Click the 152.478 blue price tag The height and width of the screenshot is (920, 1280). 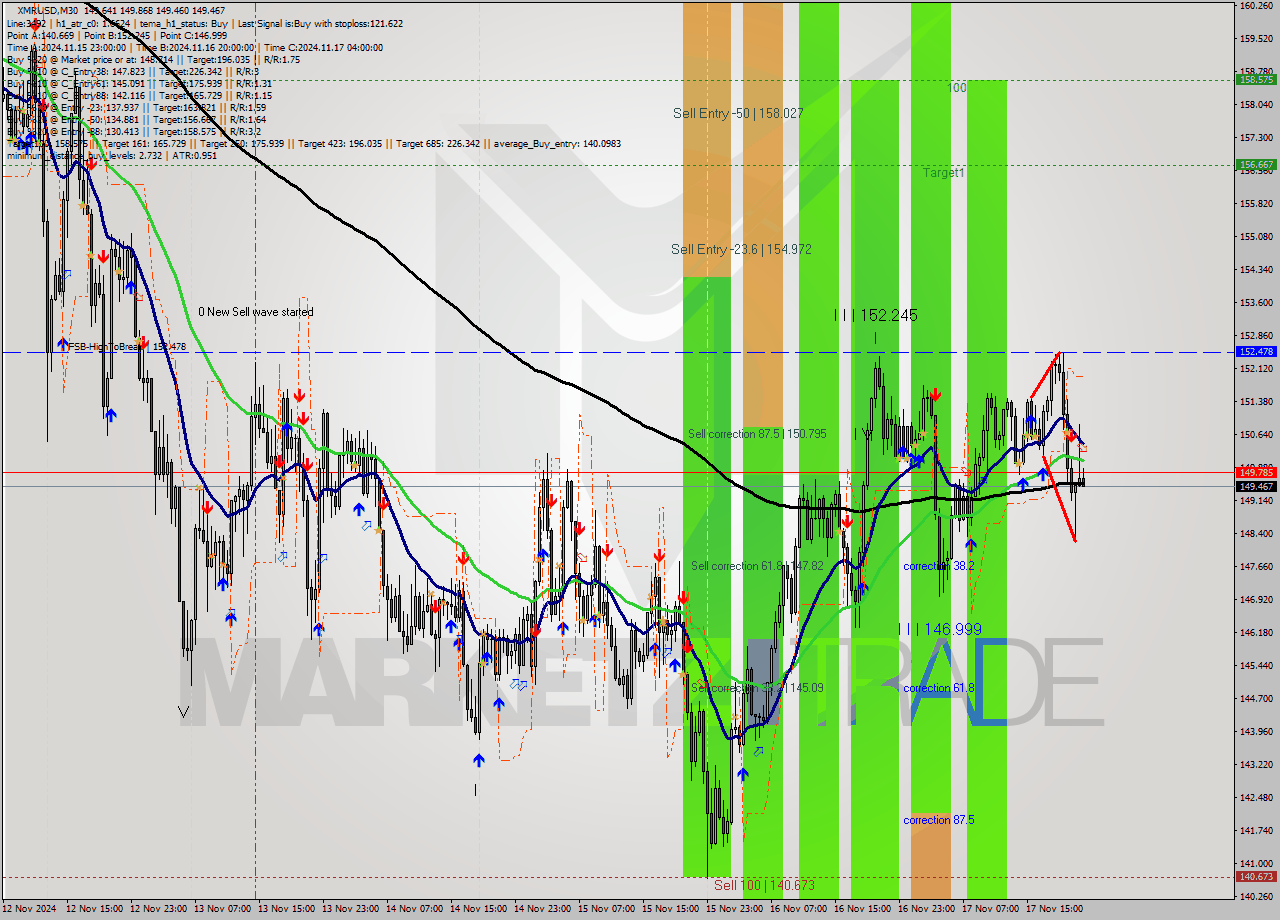pyautogui.click(x=1256, y=352)
